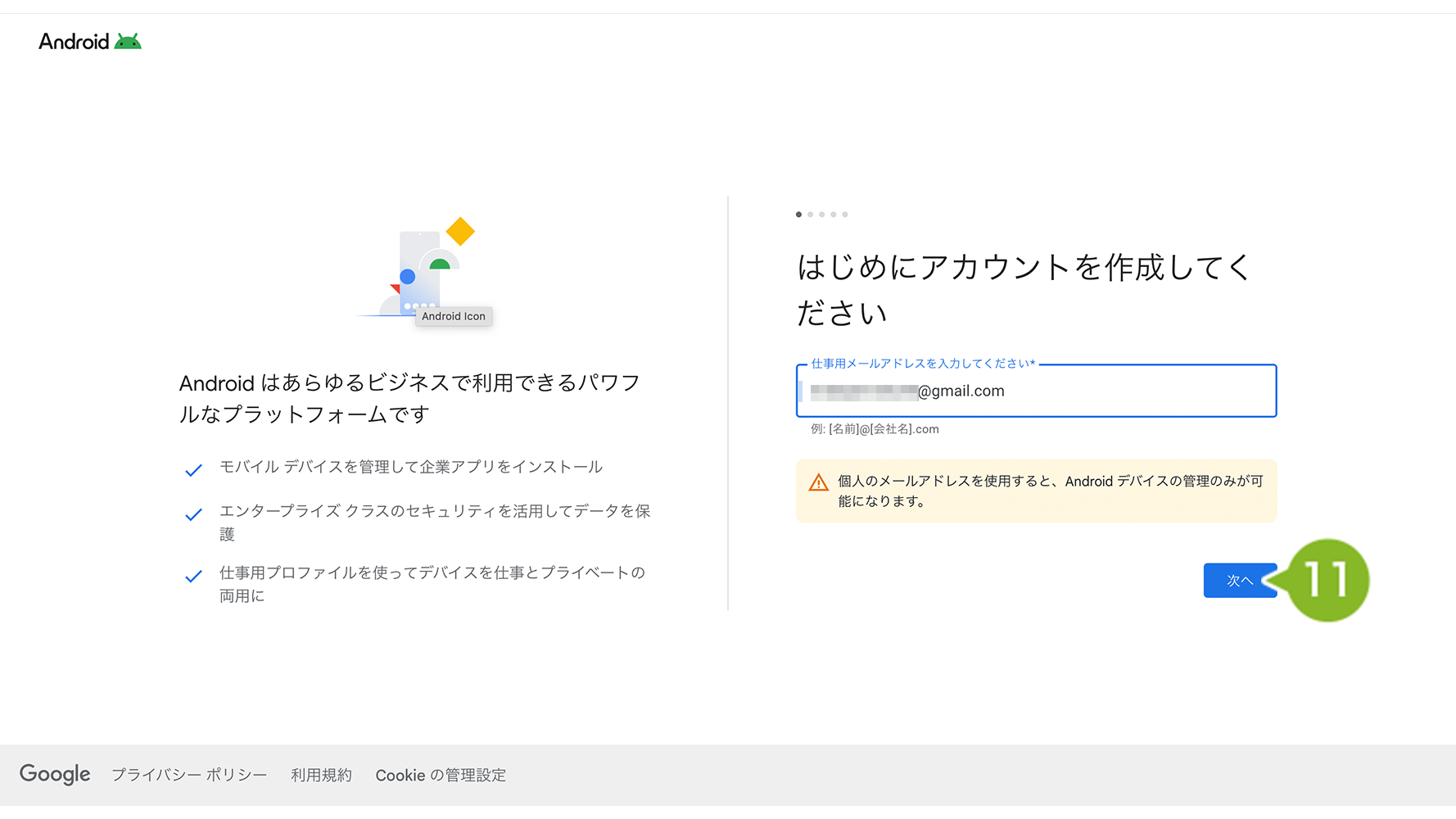Click the 次へ button
This screenshot has width=1456, height=819.
coord(1240,581)
